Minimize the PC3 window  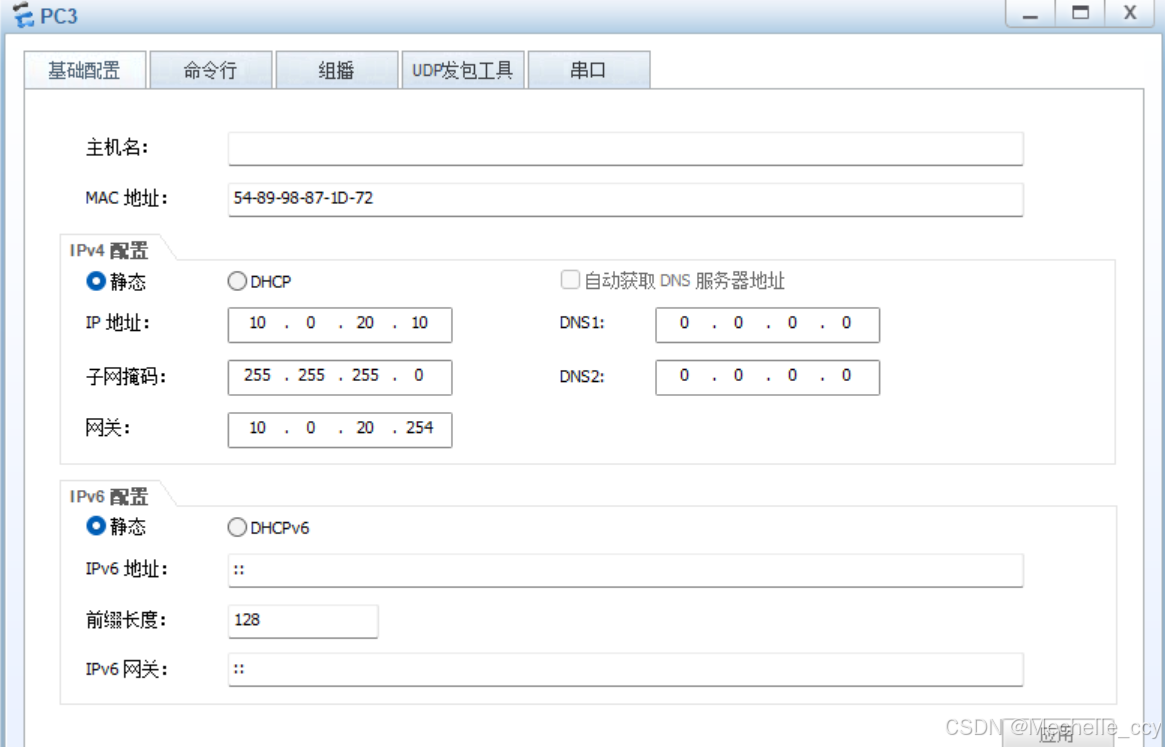click(x=1031, y=13)
